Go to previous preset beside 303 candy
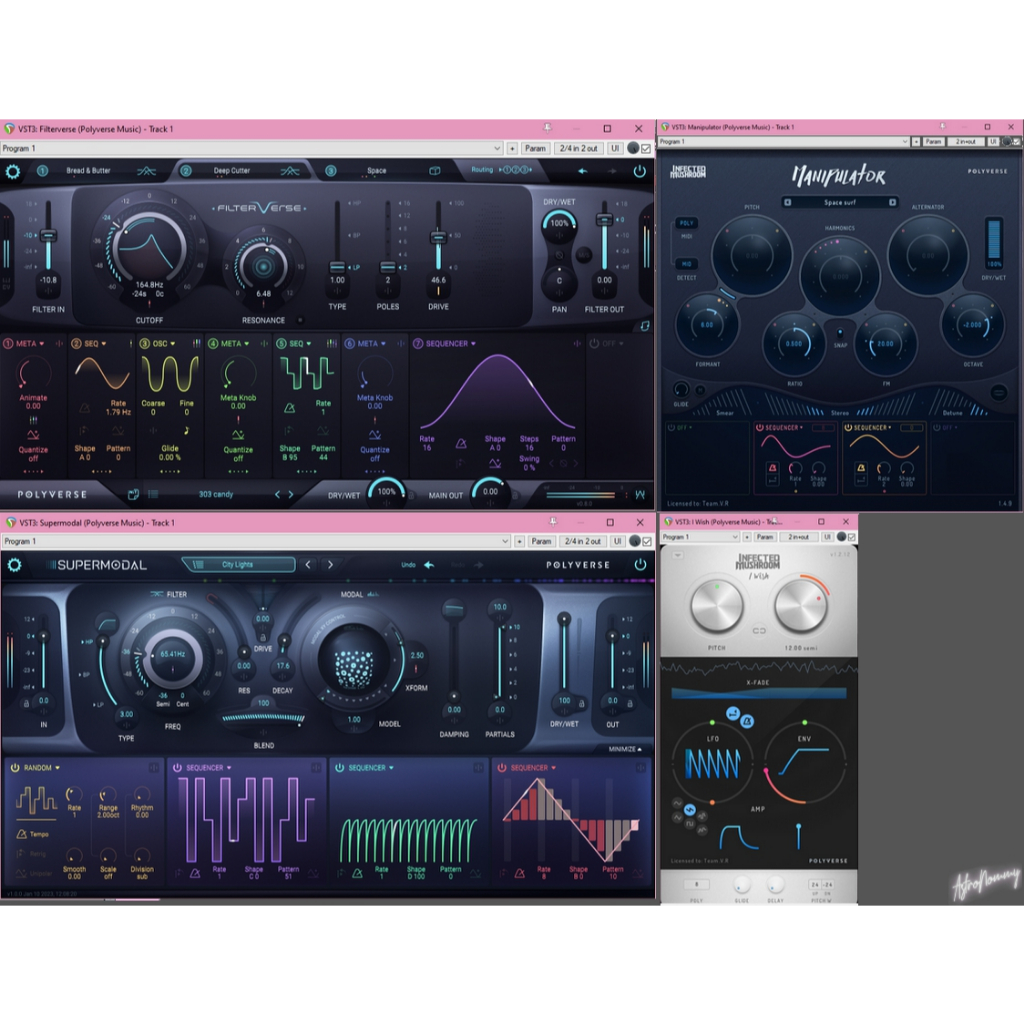Screen dimensions: 1024x1024 click(278, 494)
